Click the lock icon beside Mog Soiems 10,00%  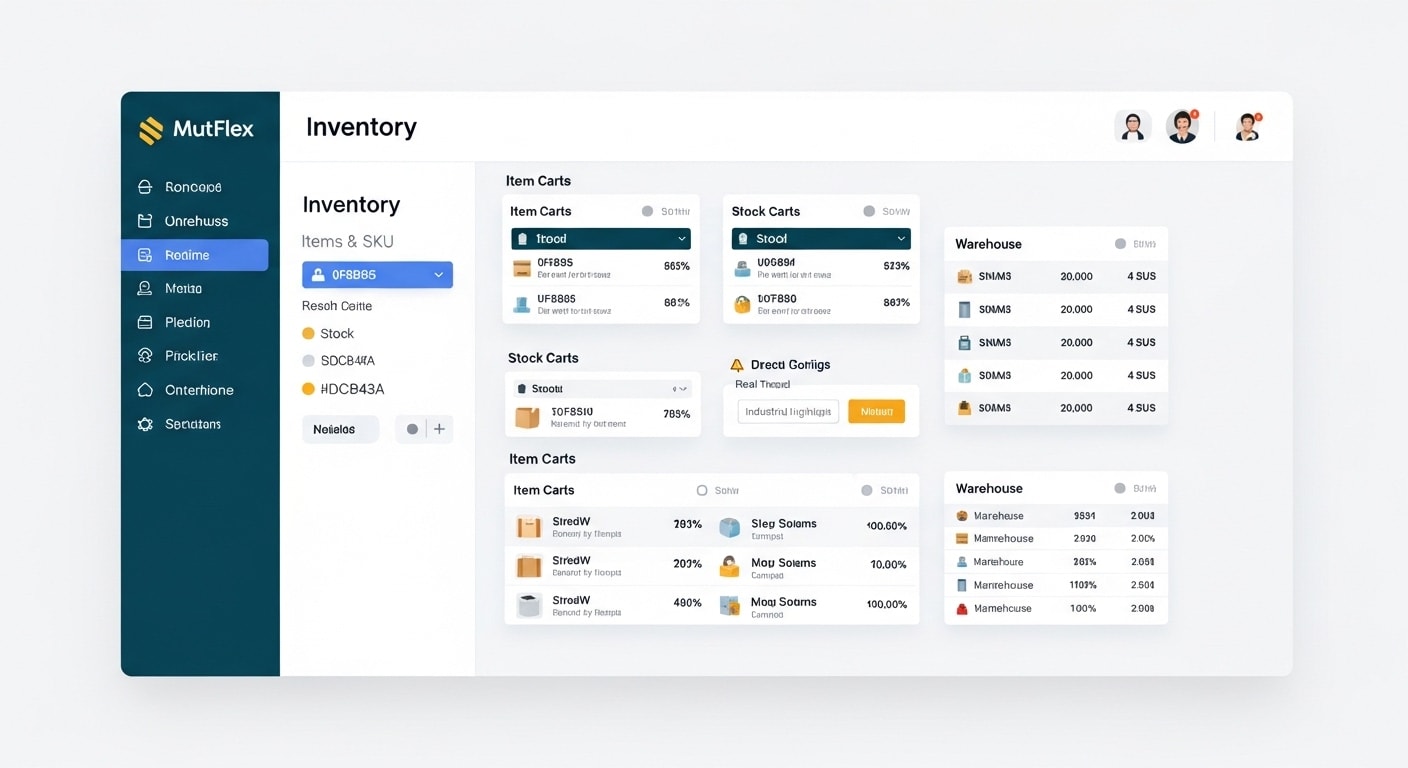(730, 566)
